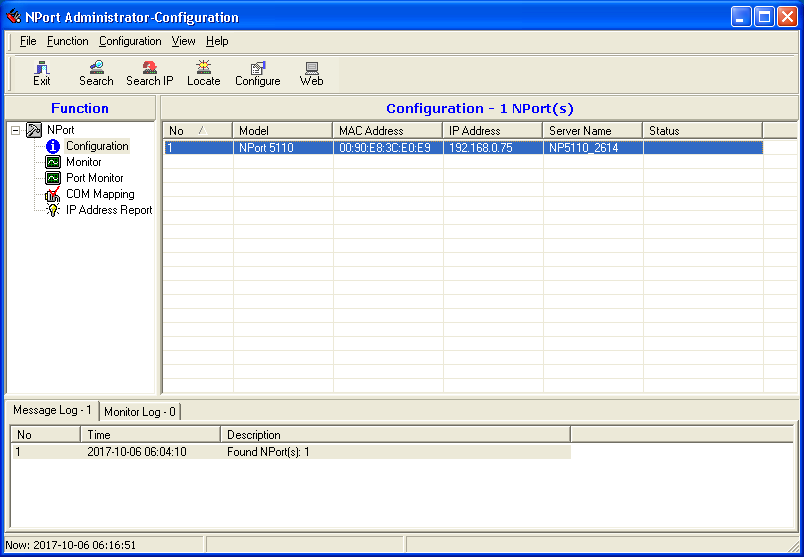Viewport: 804px width, 557px height.
Task: Sort by the Status column header
Action: click(703, 131)
